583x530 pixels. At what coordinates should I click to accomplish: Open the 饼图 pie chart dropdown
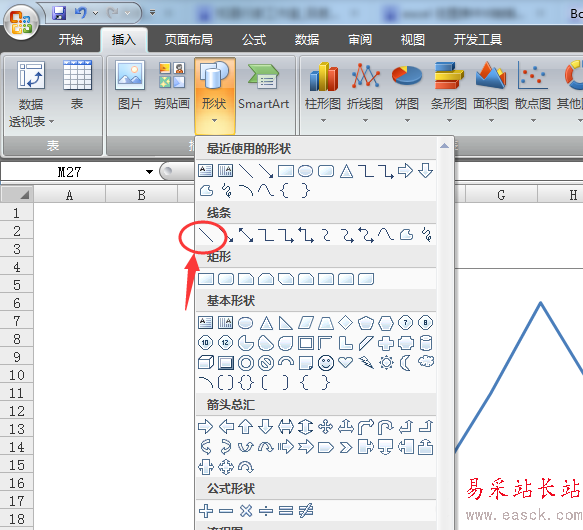coord(407,93)
